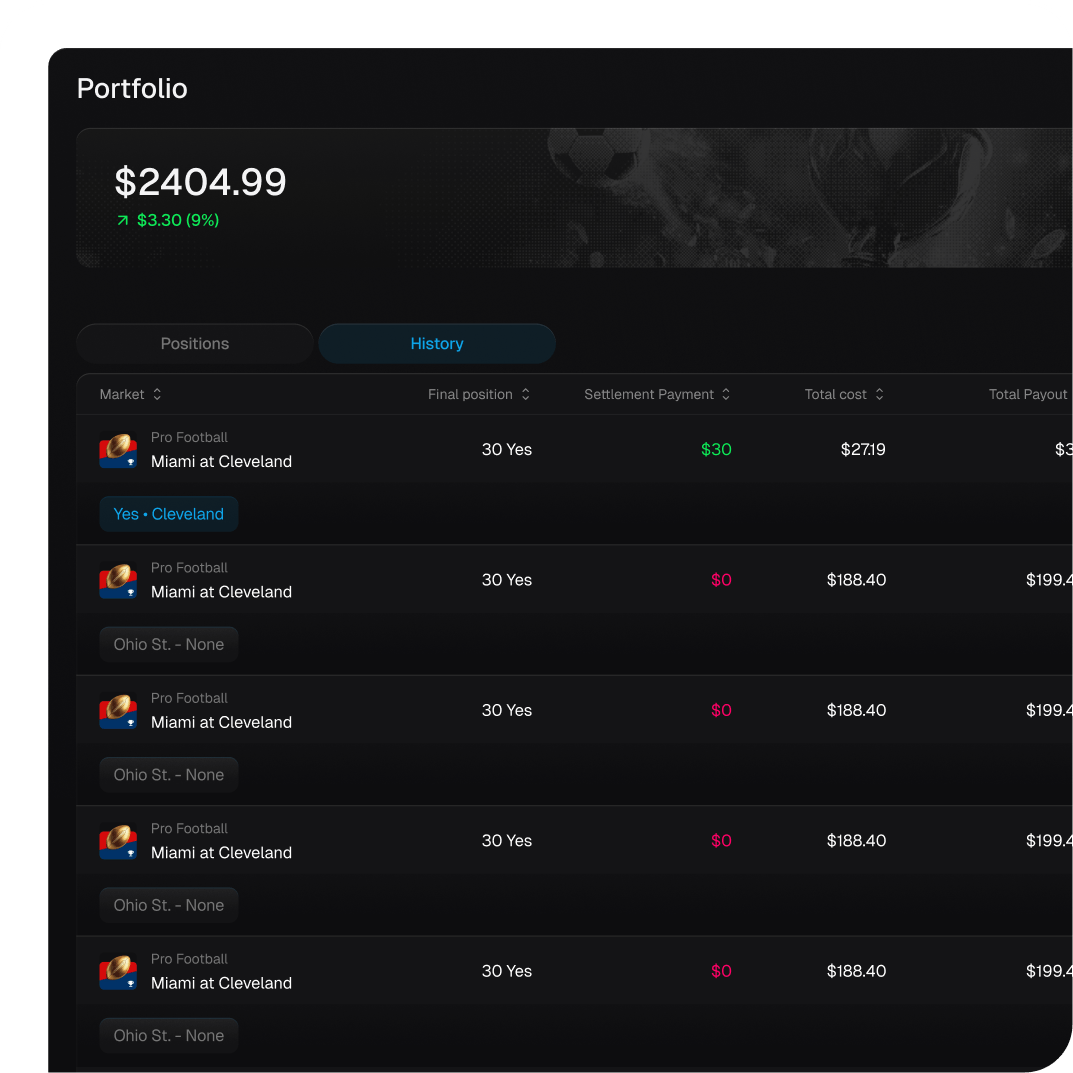The width and height of the screenshot is (1073, 1073).
Task: Switch to the Positions tab
Action: click(194, 343)
